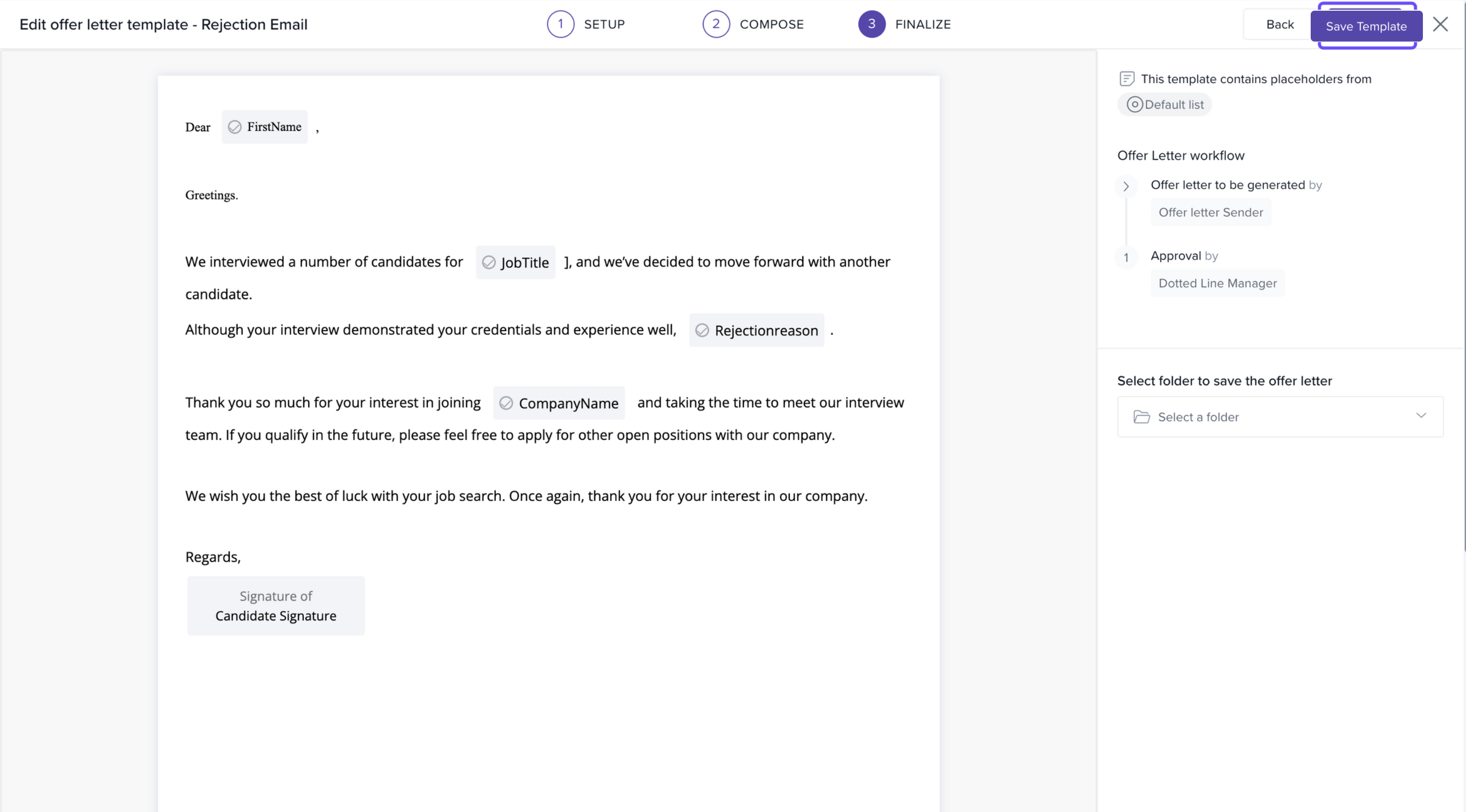This screenshot has height=812, width=1466.
Task: Click the Candidate Signature block
Action: point(275,605)
